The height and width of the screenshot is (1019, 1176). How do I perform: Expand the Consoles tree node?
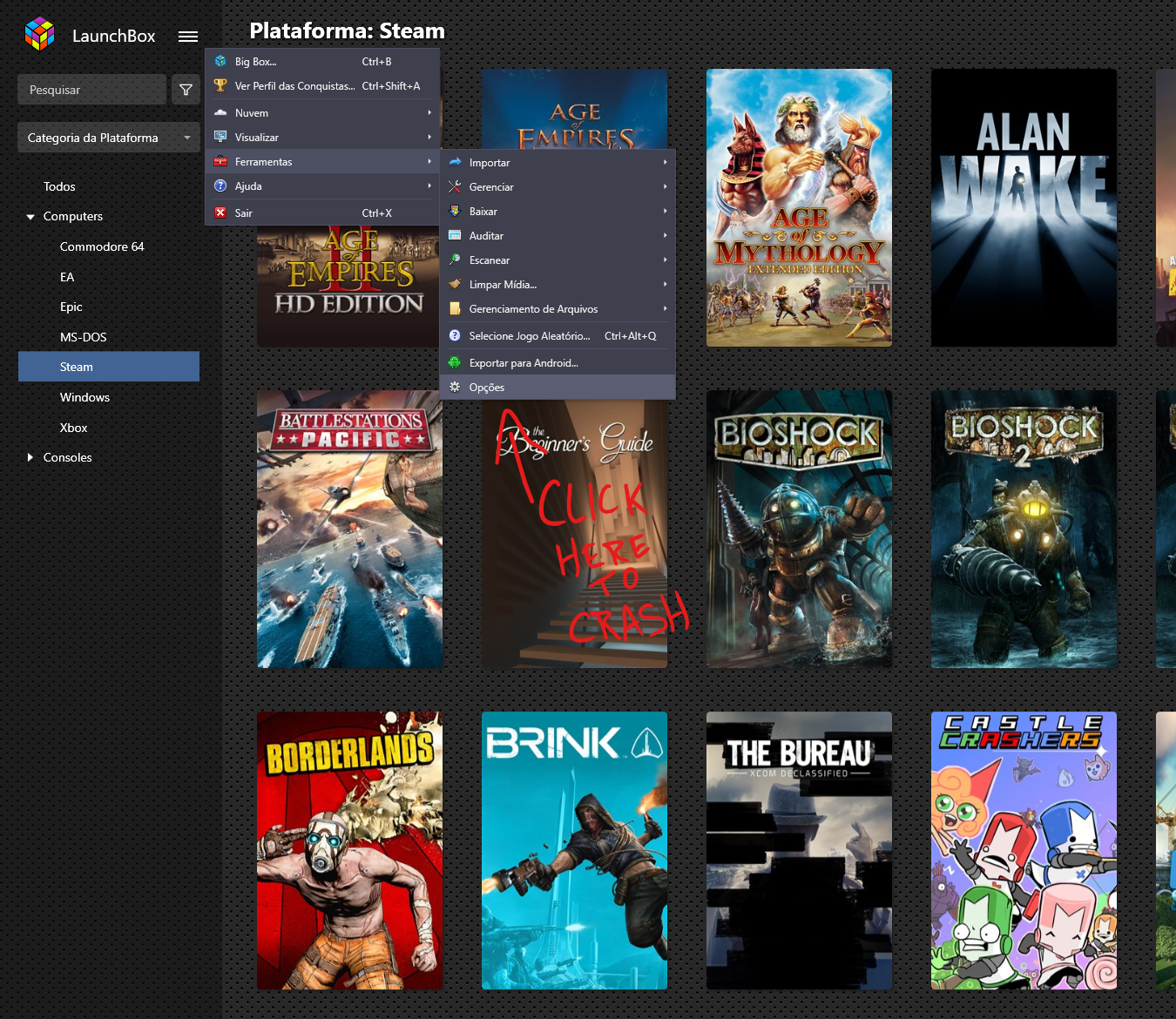tap(30, 457)
